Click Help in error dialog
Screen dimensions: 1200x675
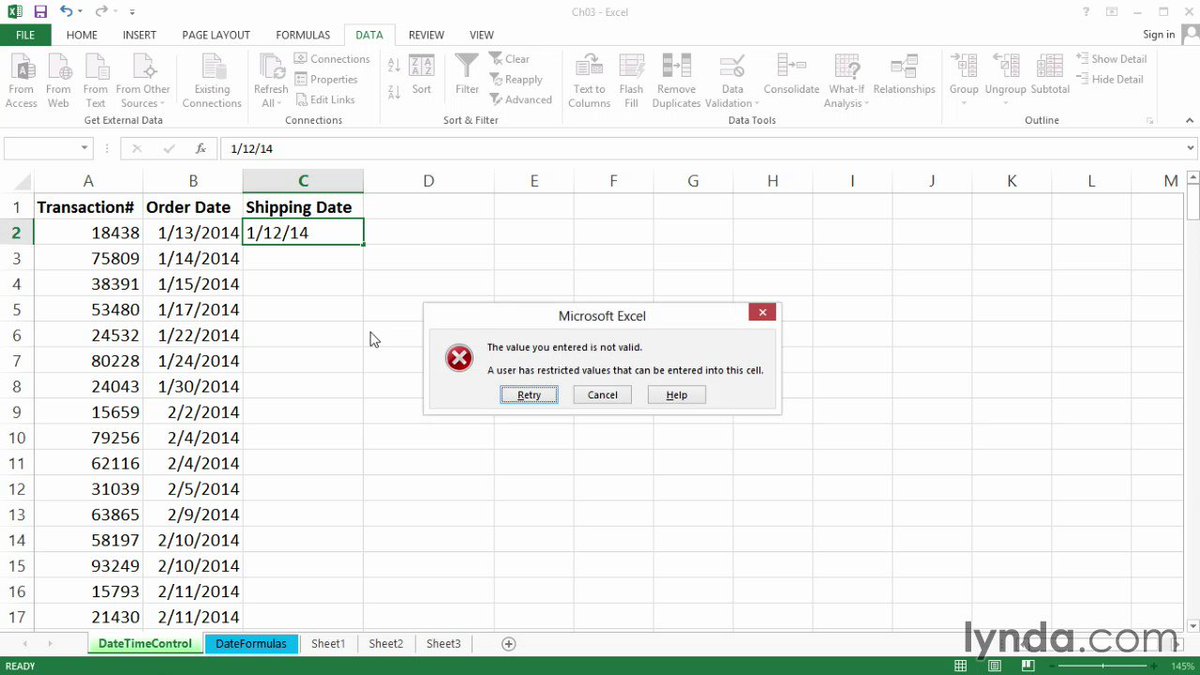[677, 395]
